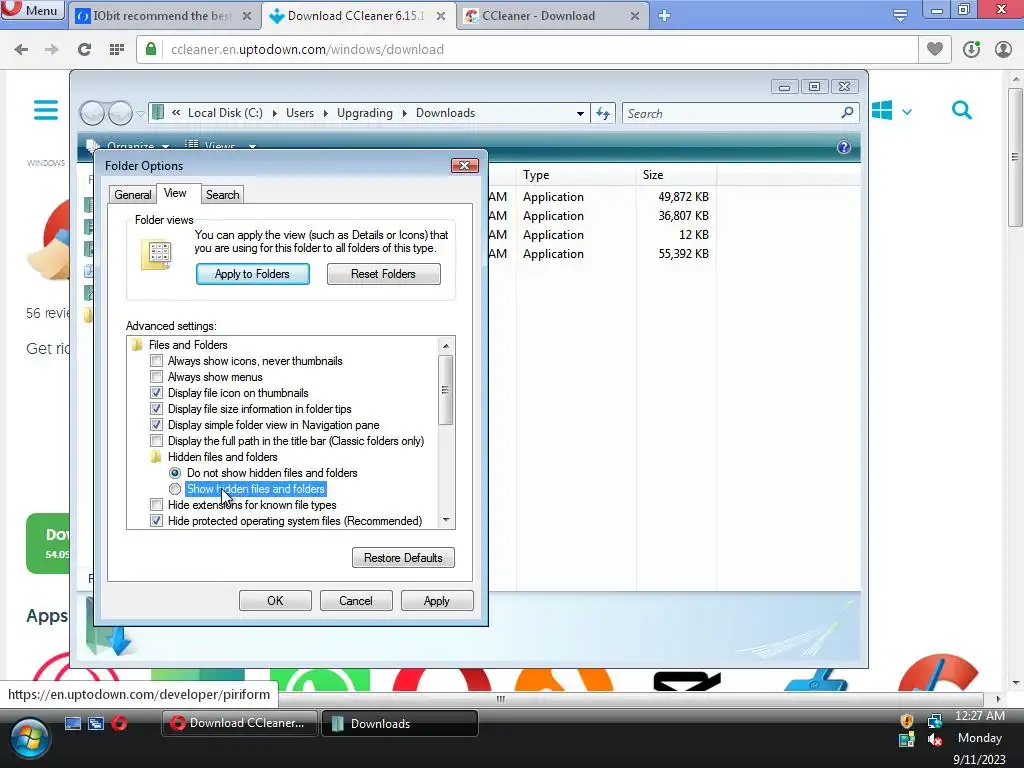Enable Always show icons, never thumbnails
Image resolution: width=1024 pixels, height=768 pixels.
point(156,360)
